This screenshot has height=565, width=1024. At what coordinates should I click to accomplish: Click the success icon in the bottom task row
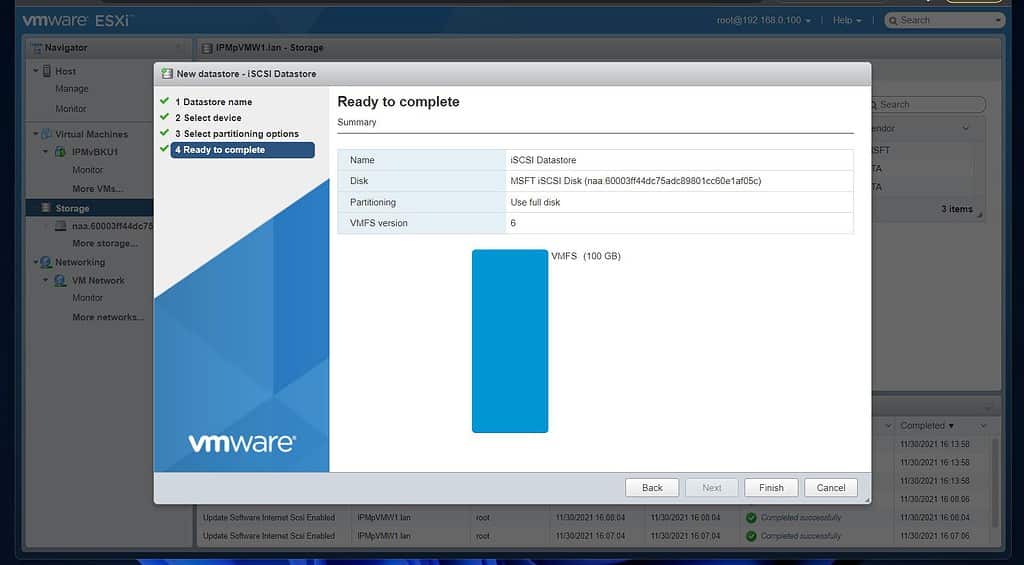click(751, 536)
